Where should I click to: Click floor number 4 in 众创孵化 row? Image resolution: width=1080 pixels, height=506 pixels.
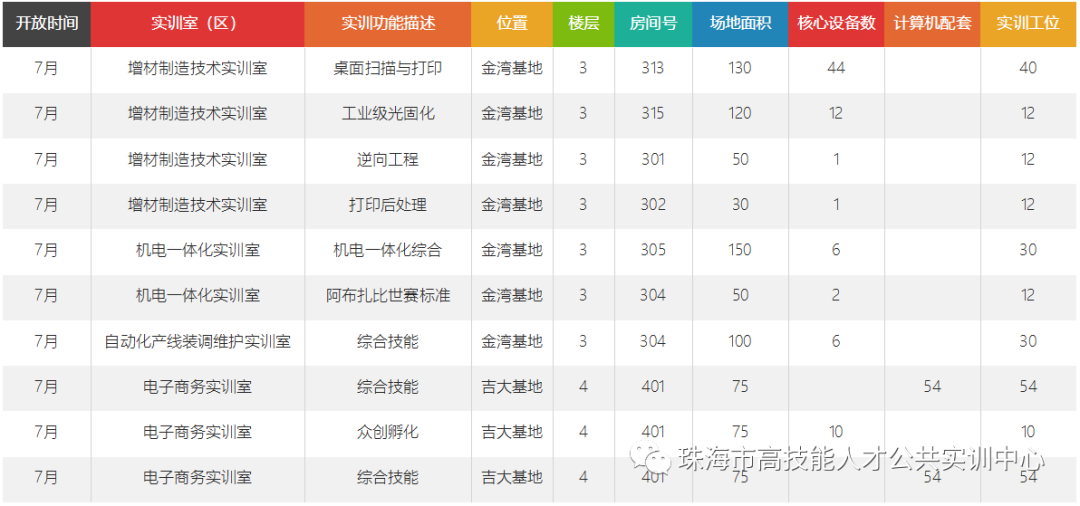point(583,432)
